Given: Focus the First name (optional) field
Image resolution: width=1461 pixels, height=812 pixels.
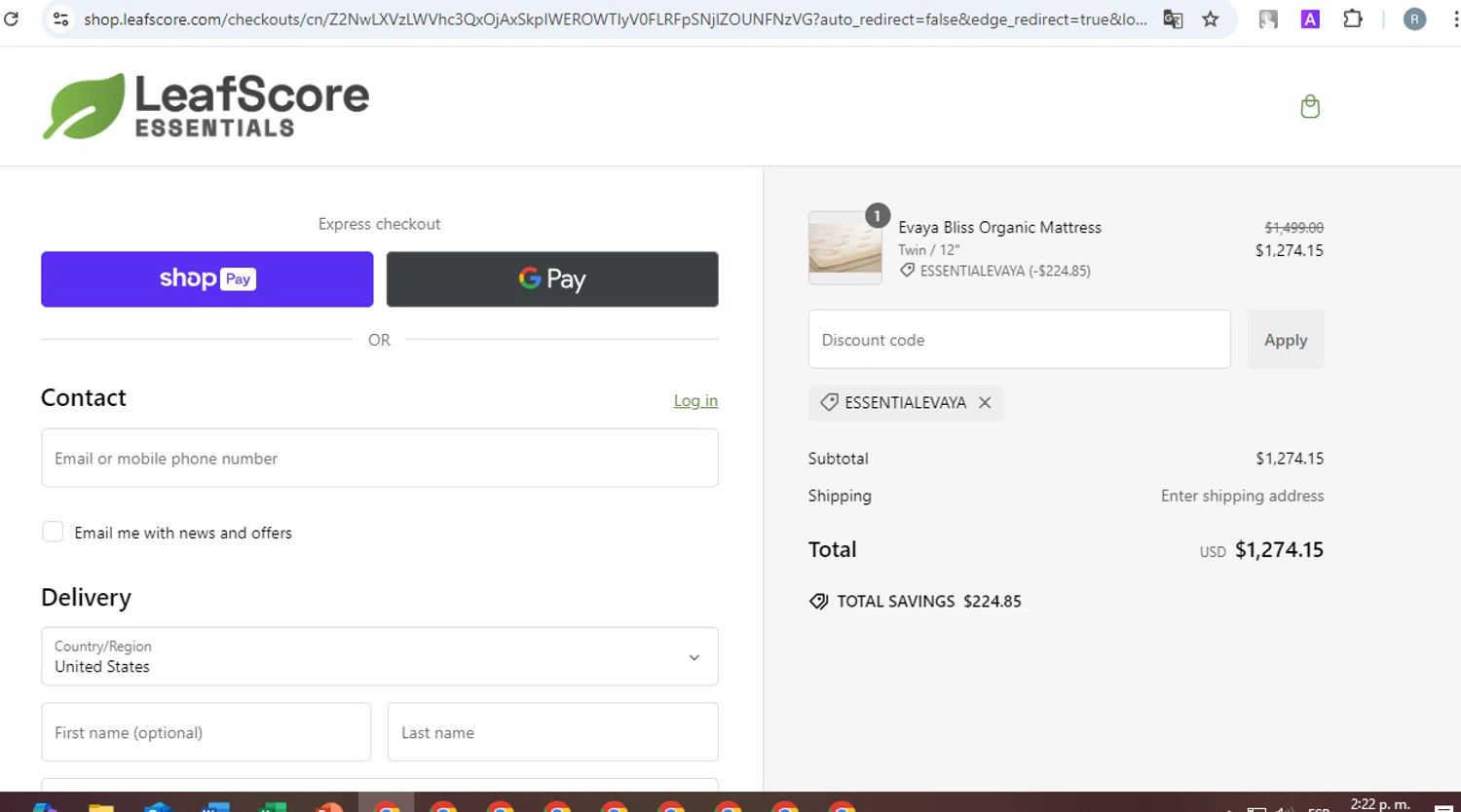Looking at the screenshot, I should click(206, 732).
